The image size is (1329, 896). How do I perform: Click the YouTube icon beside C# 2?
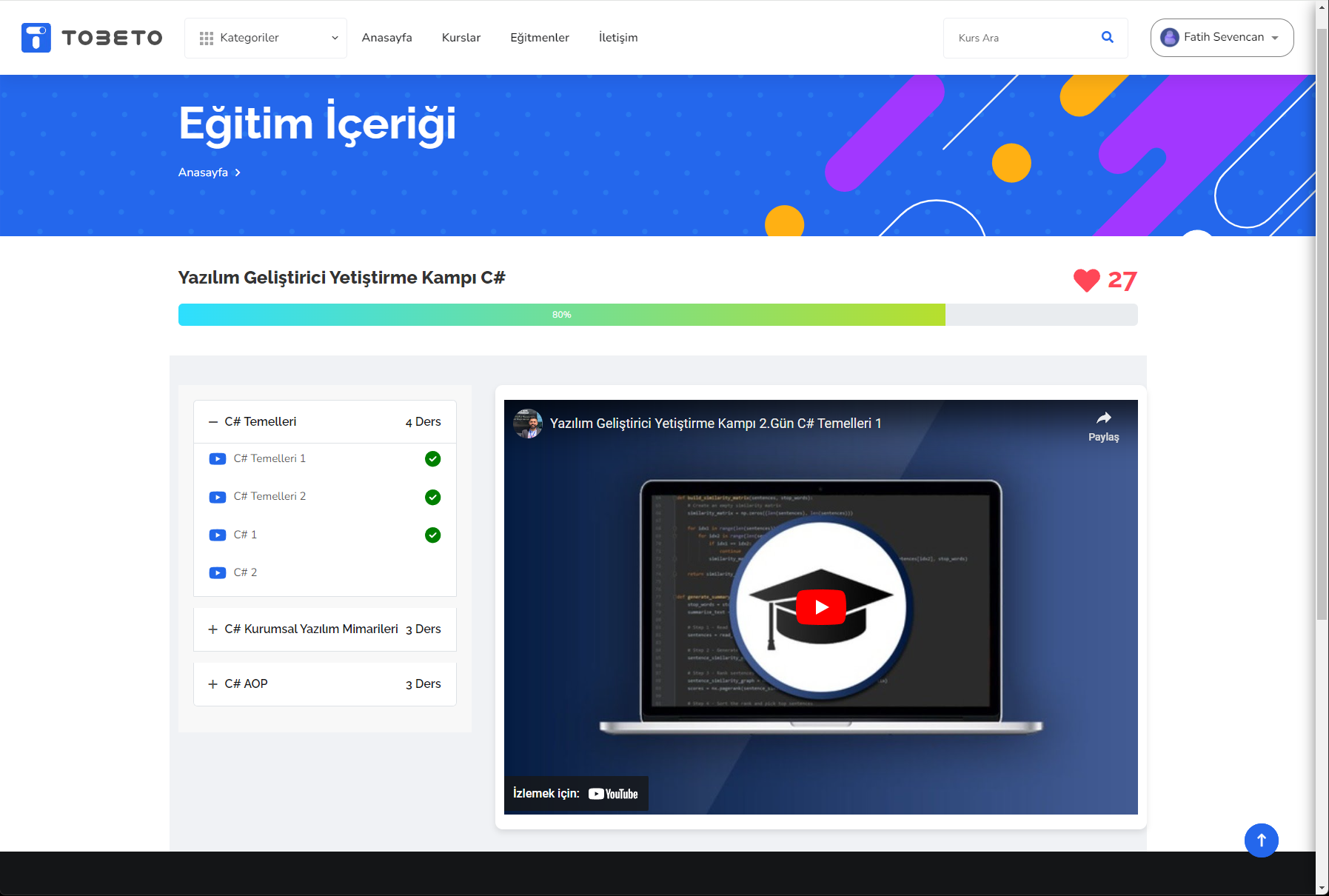[217, 572]
